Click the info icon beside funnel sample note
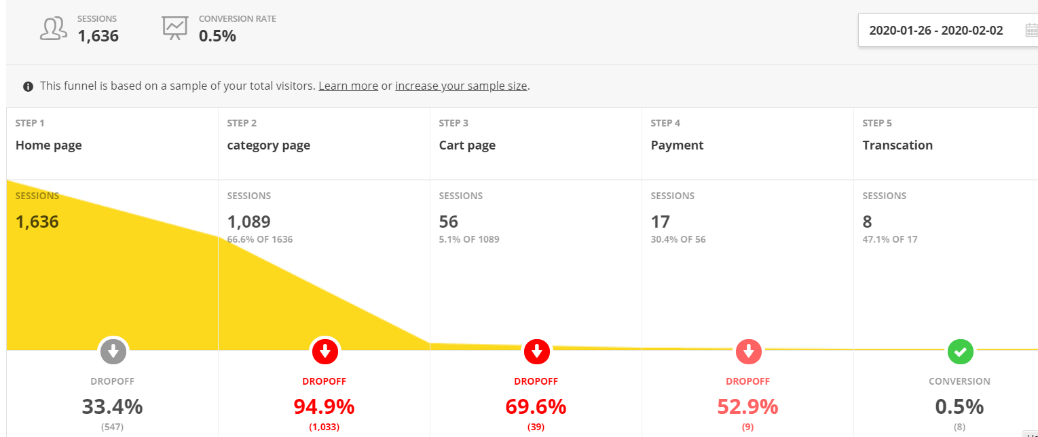The image size is (1038, 437). point(28,86)
